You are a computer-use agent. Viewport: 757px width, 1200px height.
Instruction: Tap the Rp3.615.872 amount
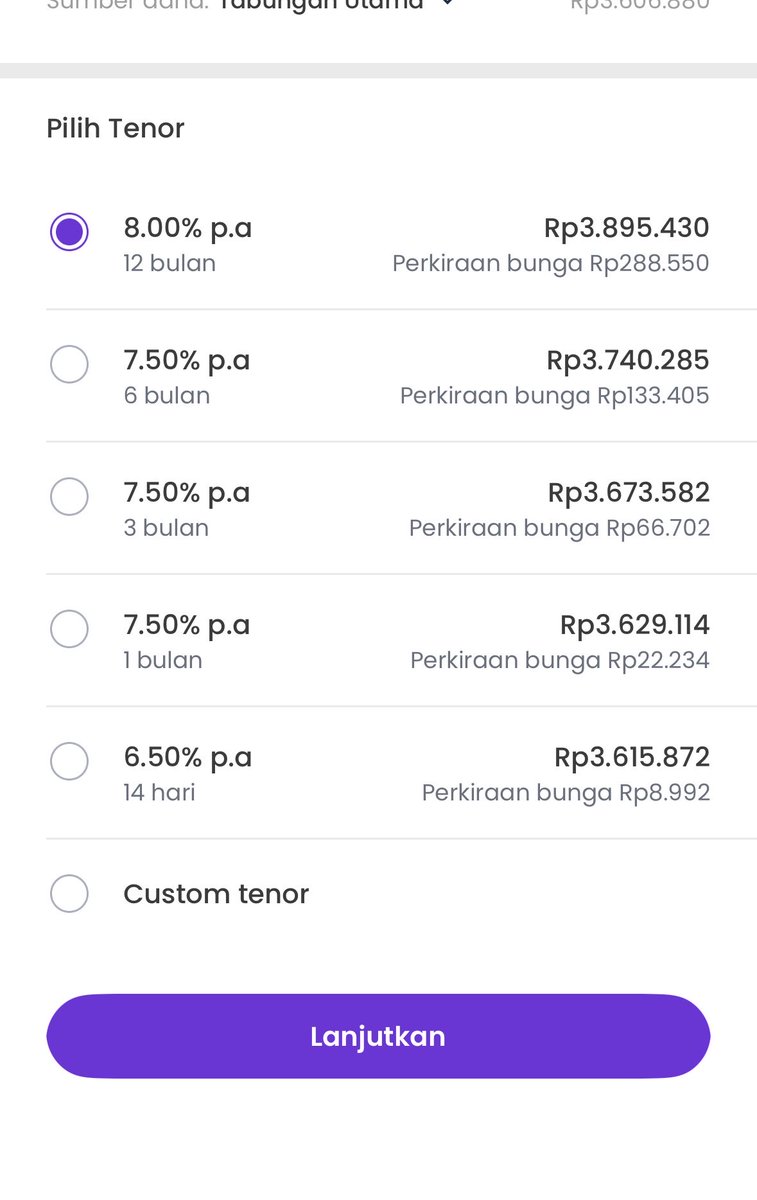point(632,757)
